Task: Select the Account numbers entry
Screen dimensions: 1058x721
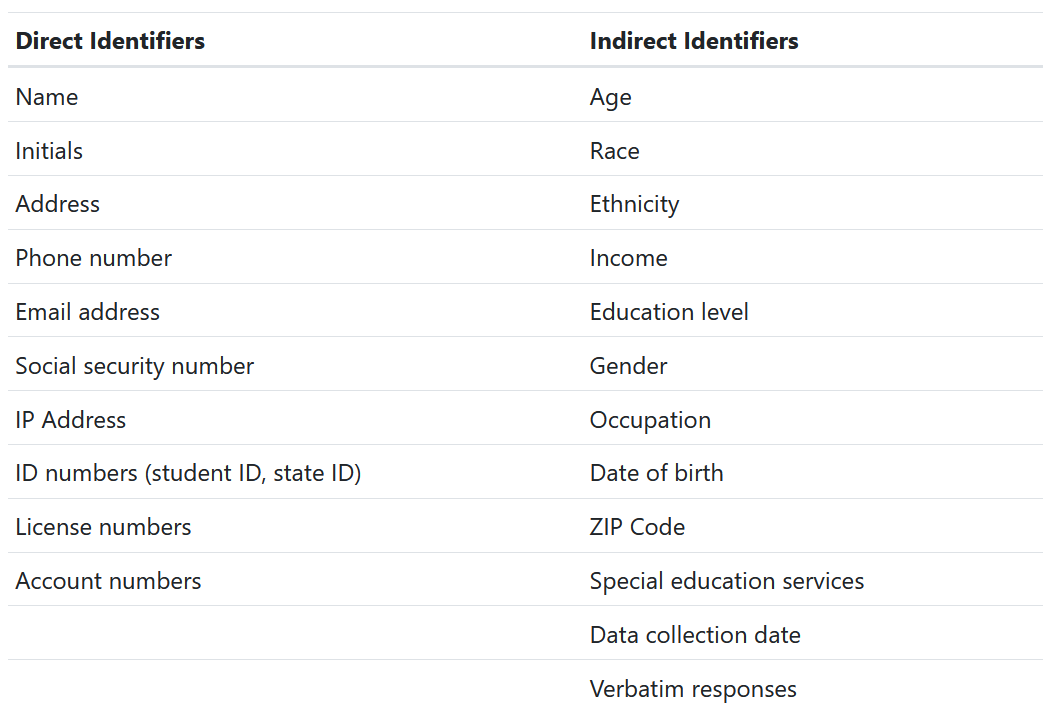Action: [x=108, y=581]
